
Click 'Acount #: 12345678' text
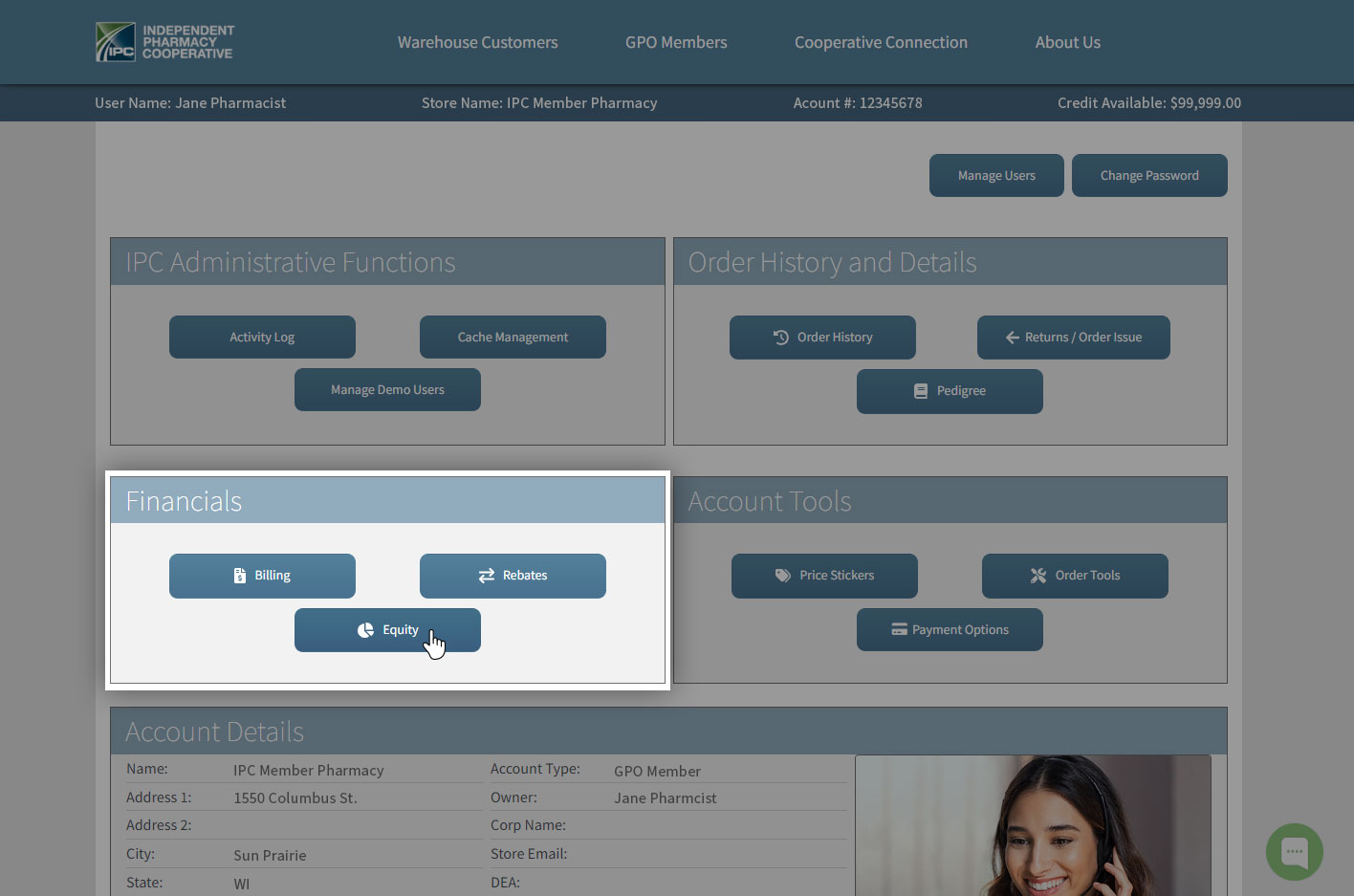pyautogui.click(x=858, y=103)
